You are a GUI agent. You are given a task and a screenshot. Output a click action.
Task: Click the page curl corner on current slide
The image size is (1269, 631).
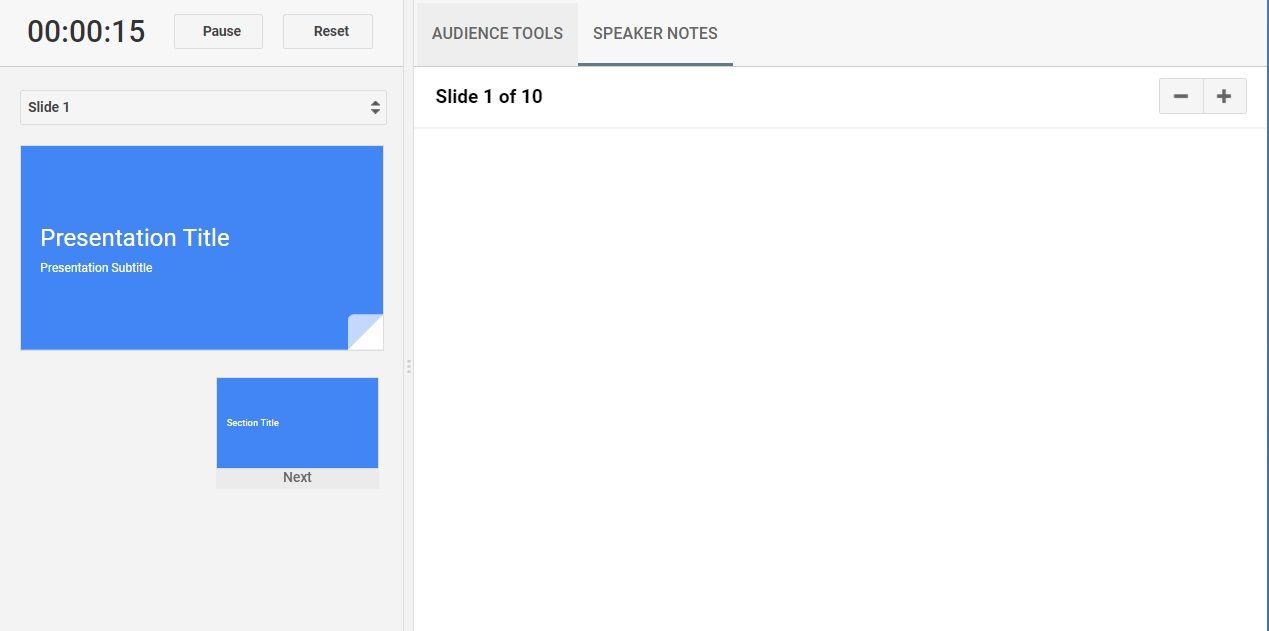pos(365,332)
